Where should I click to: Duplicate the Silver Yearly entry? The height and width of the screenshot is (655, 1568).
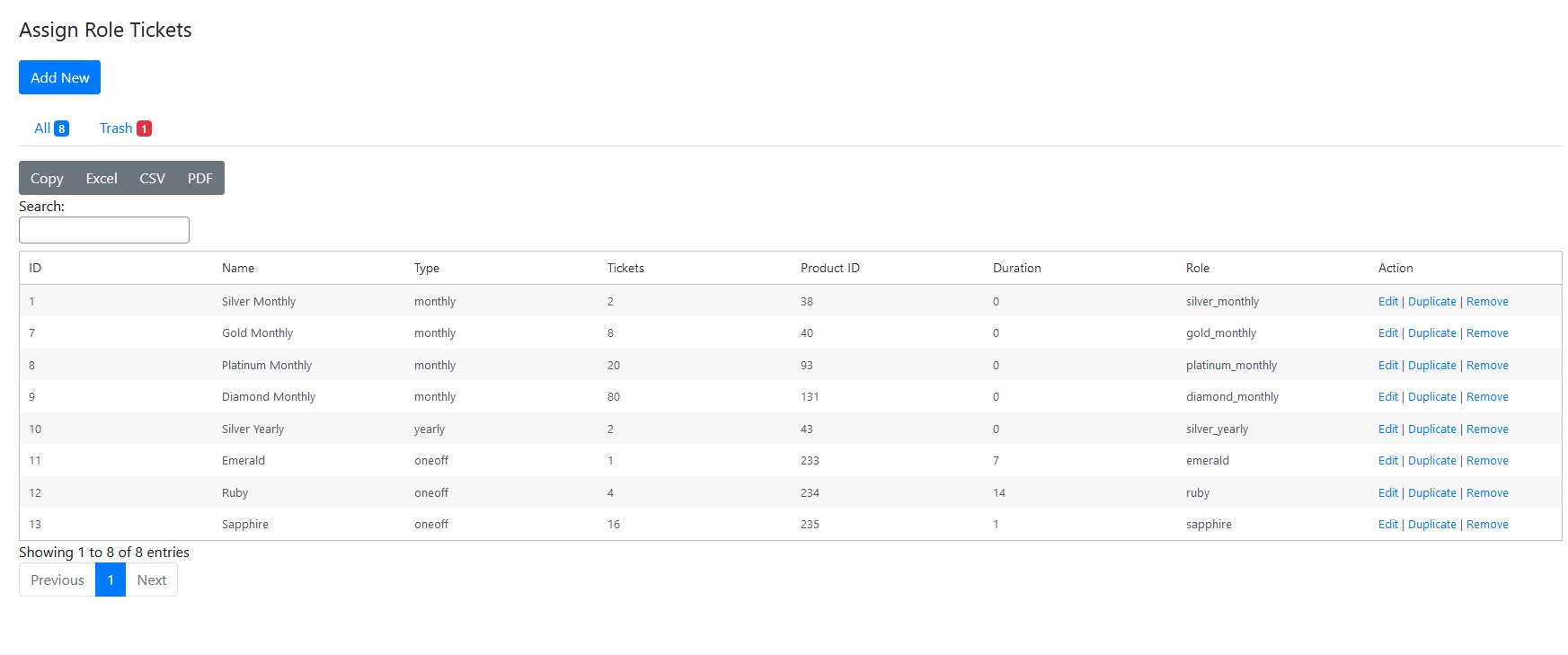[x=1431, y=429]
